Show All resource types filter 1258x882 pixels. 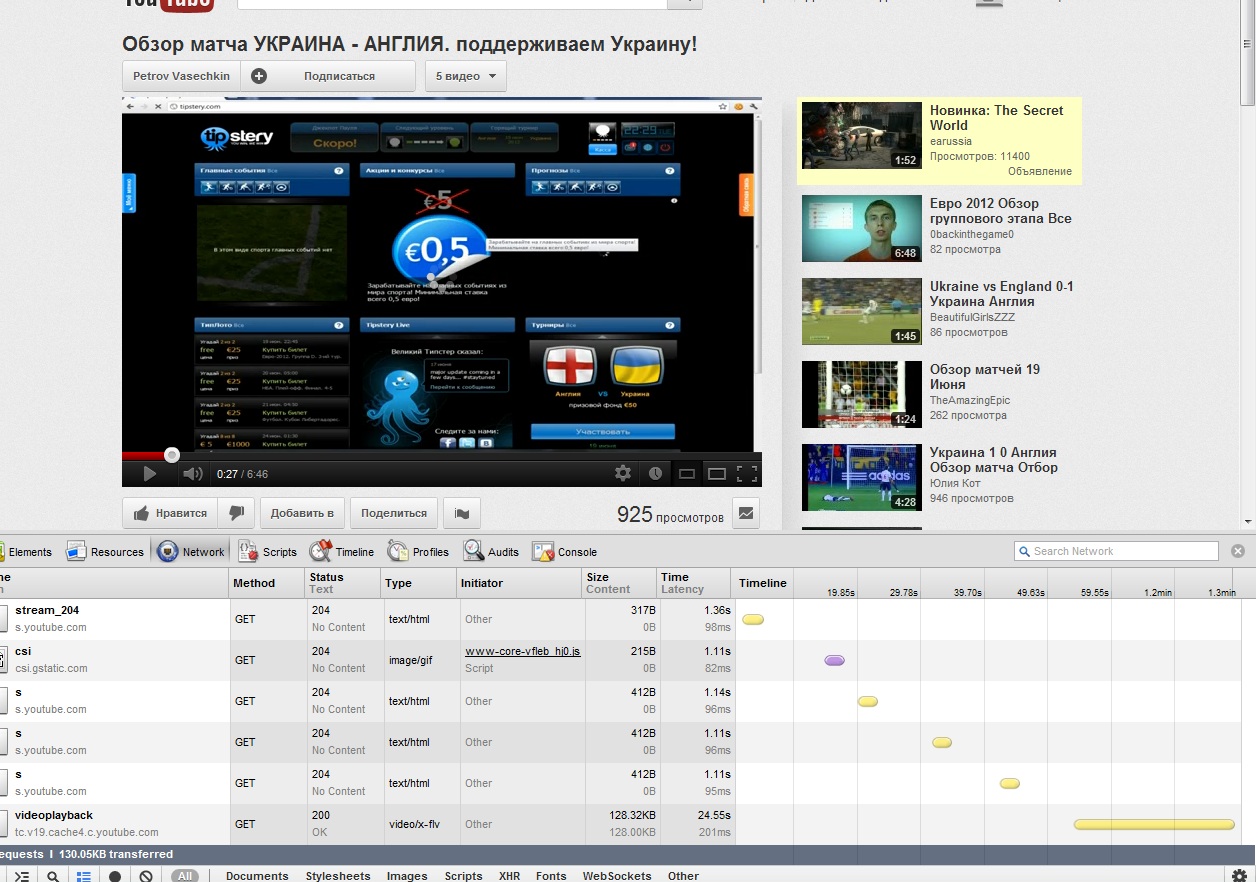184,876
